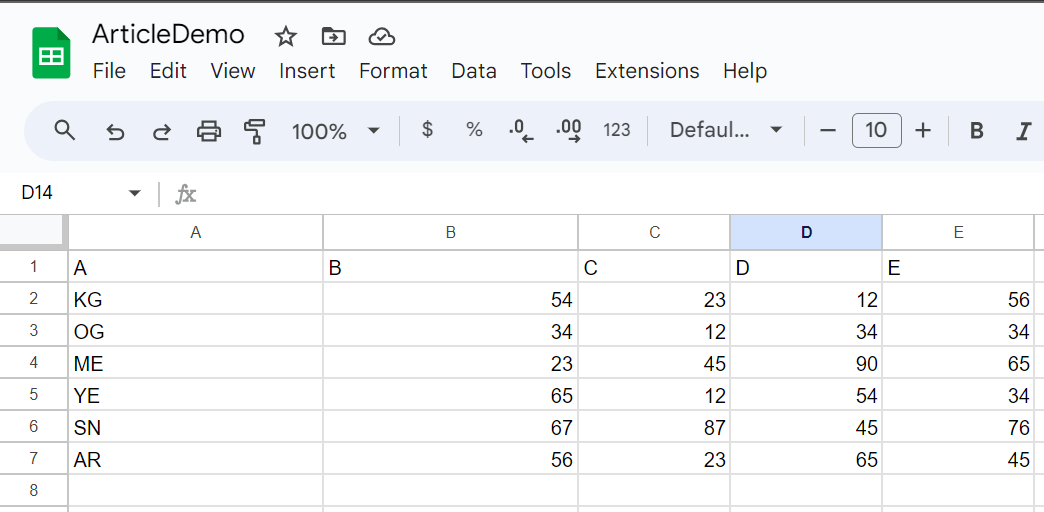This screenshot has height=512, width=1044.
Task: Open the Default font dropdown
Action: pyautogui.click(x=726, y=130)
